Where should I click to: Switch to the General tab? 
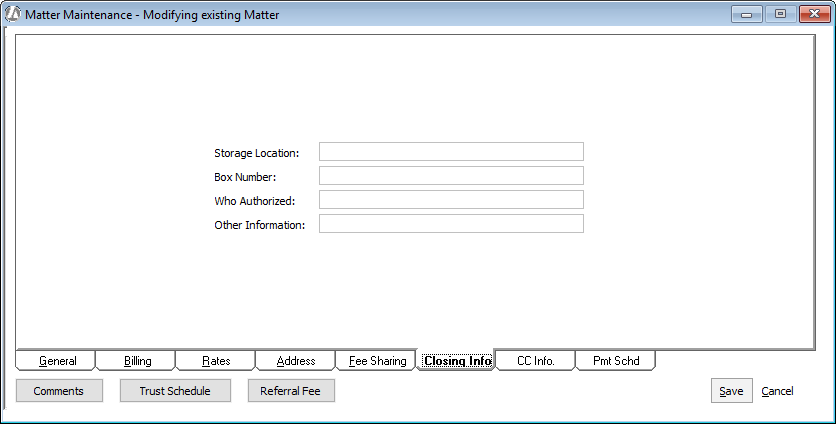pyautogui.click(x=56, y=361)
